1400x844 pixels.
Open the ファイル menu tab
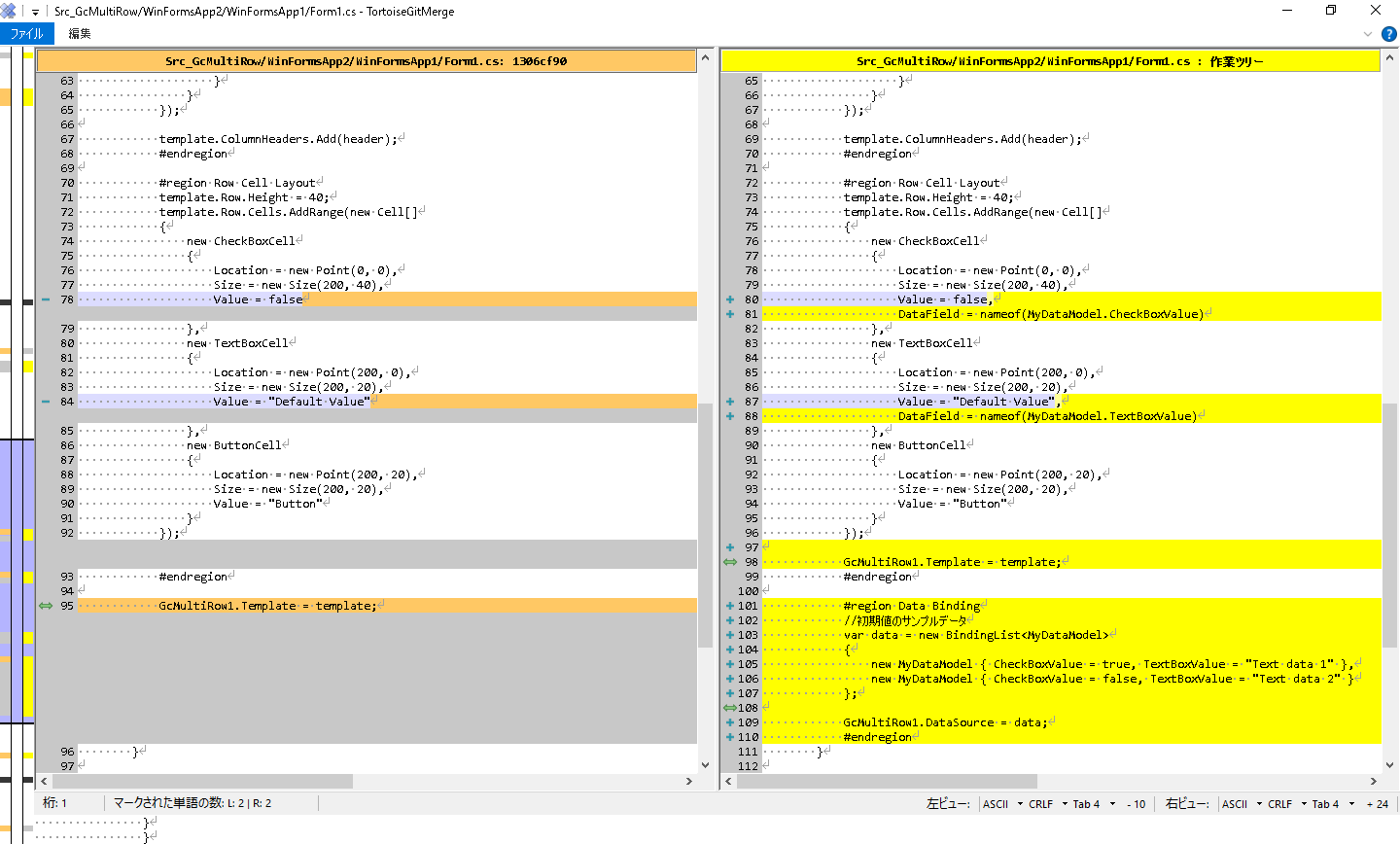pyautogui.click(x=27, y=34)
